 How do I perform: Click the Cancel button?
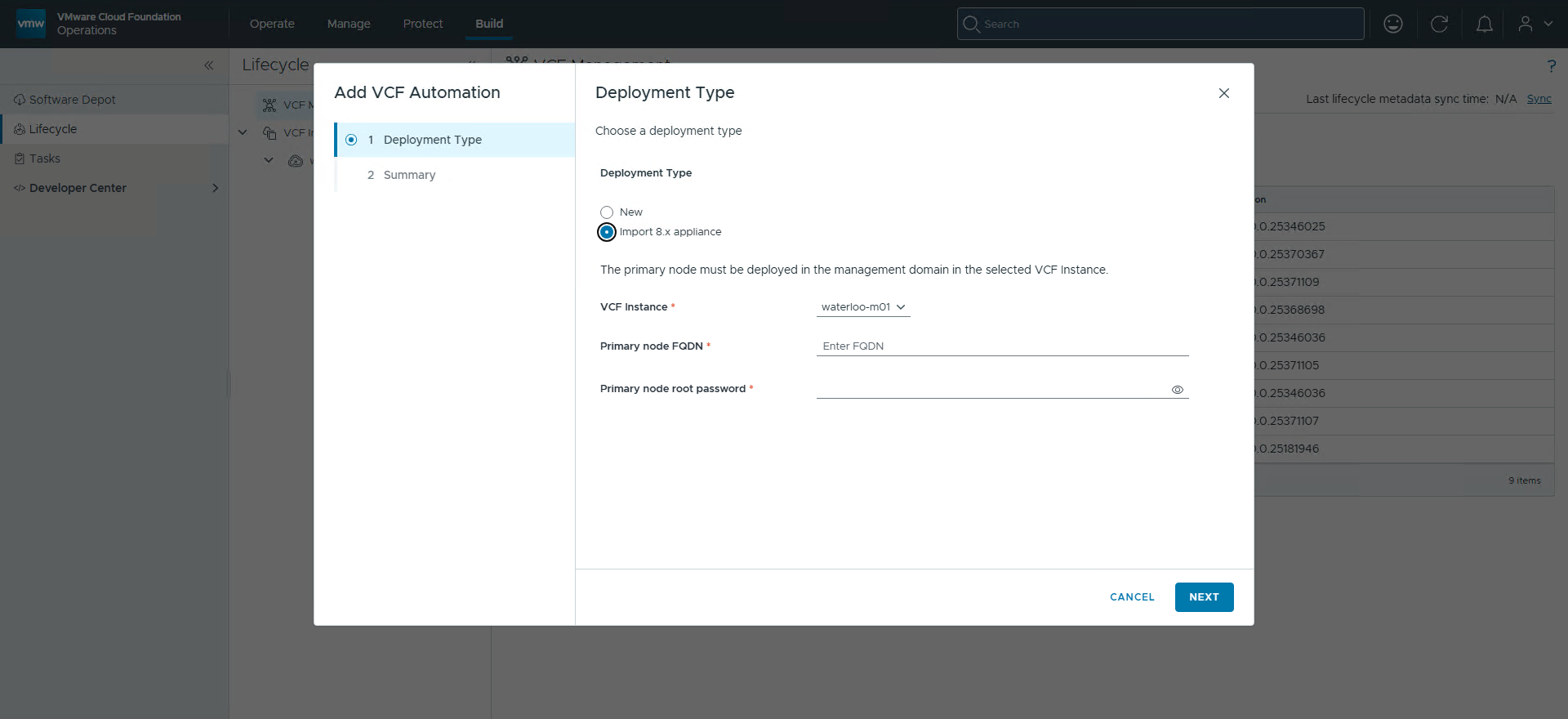tap(1132, 597)
